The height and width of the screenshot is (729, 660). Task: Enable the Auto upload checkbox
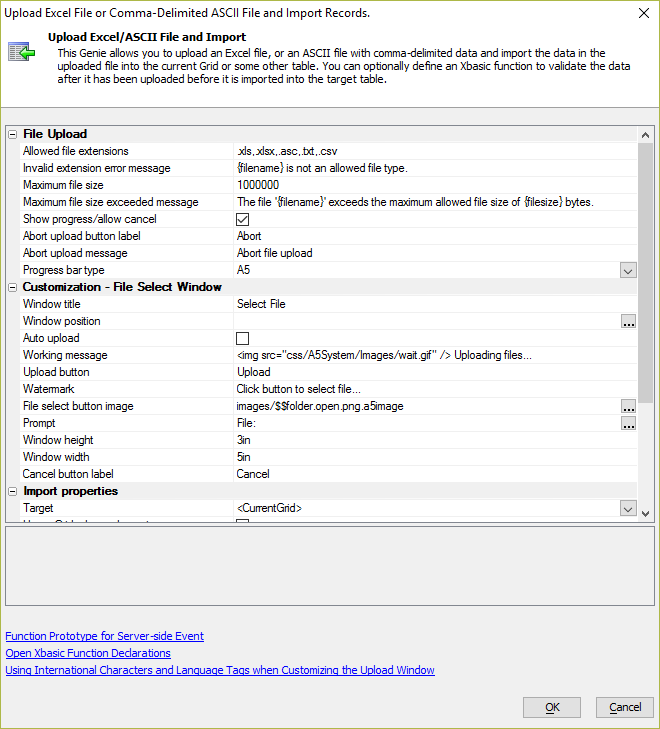click(243, 338)
